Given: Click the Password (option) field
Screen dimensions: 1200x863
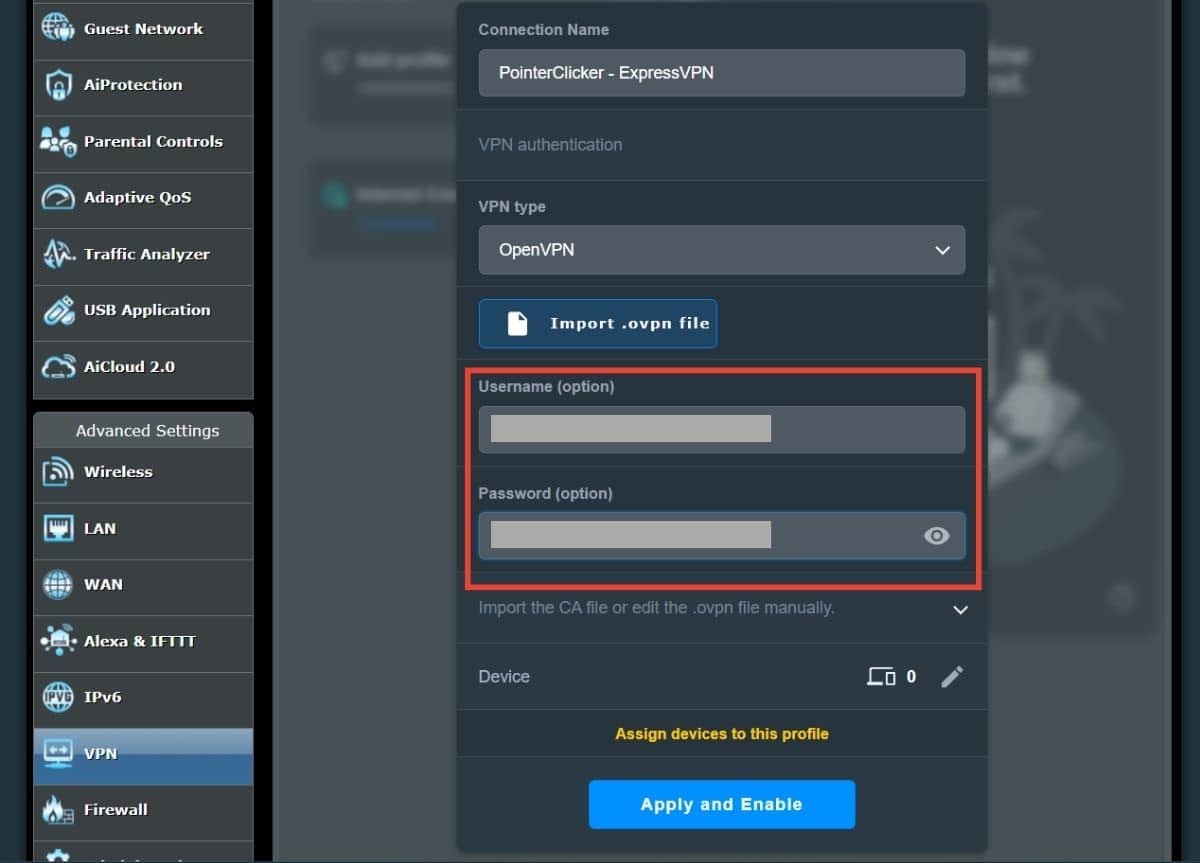Looking at the screenshot, I should click(x=722, y=536).
